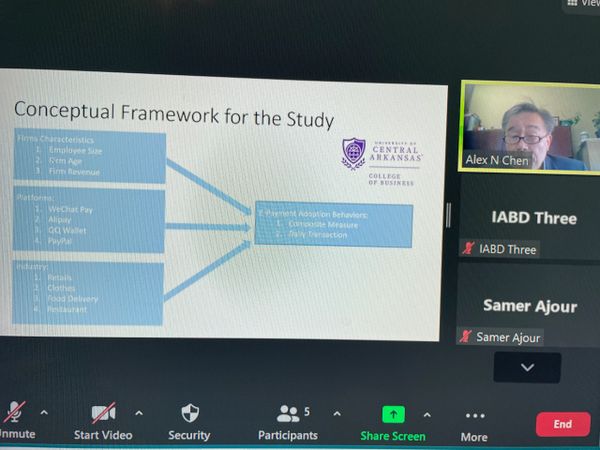Click the green Share Screen icon
The height and width of the screenshot is (450, 600).
tap(393, 414)
